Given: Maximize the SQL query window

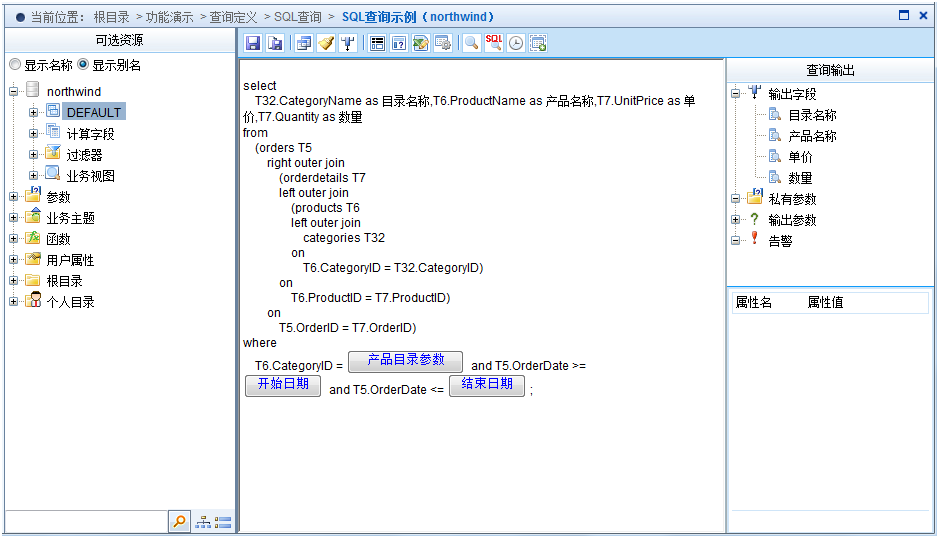Looking at the screenshot, I should [x=904, y=16].
